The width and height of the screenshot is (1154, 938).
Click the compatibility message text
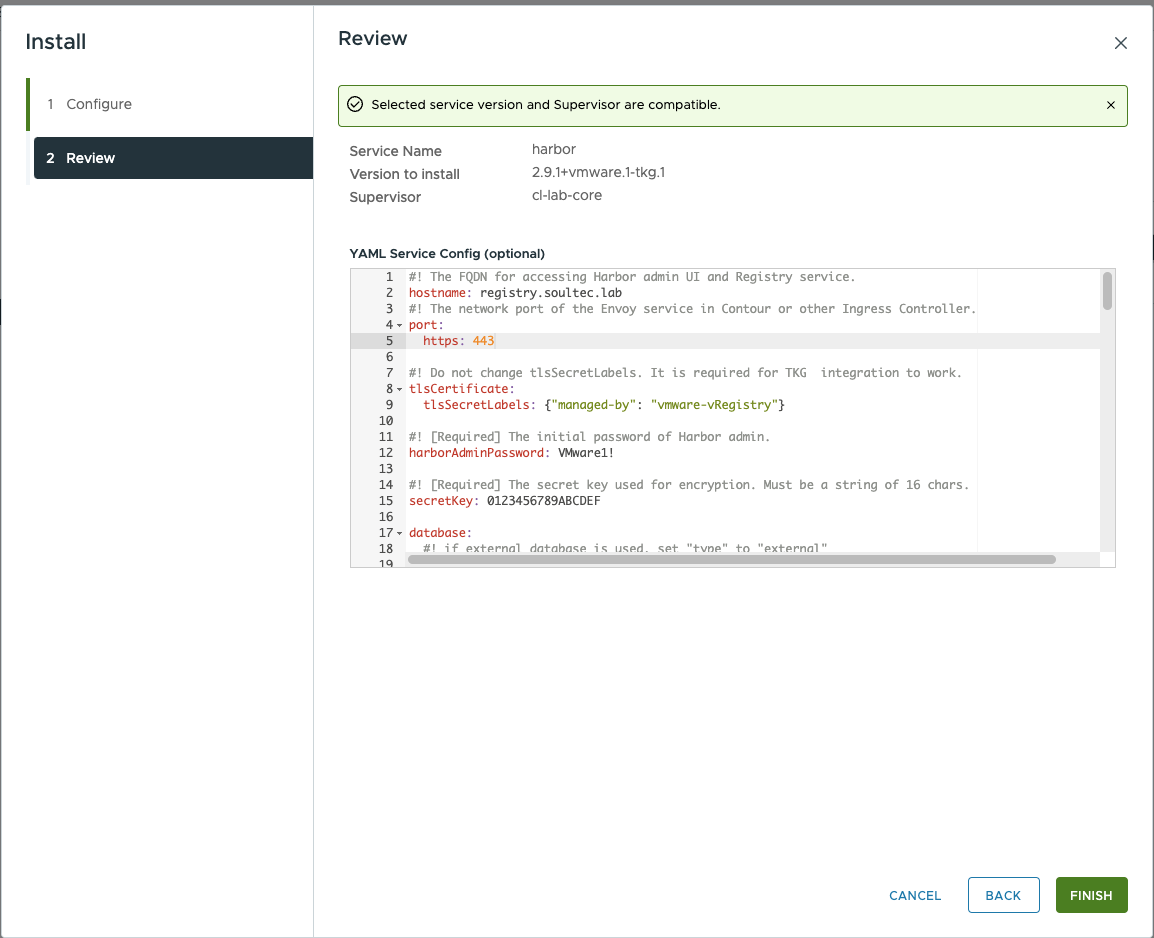click(x=545, y=104)
